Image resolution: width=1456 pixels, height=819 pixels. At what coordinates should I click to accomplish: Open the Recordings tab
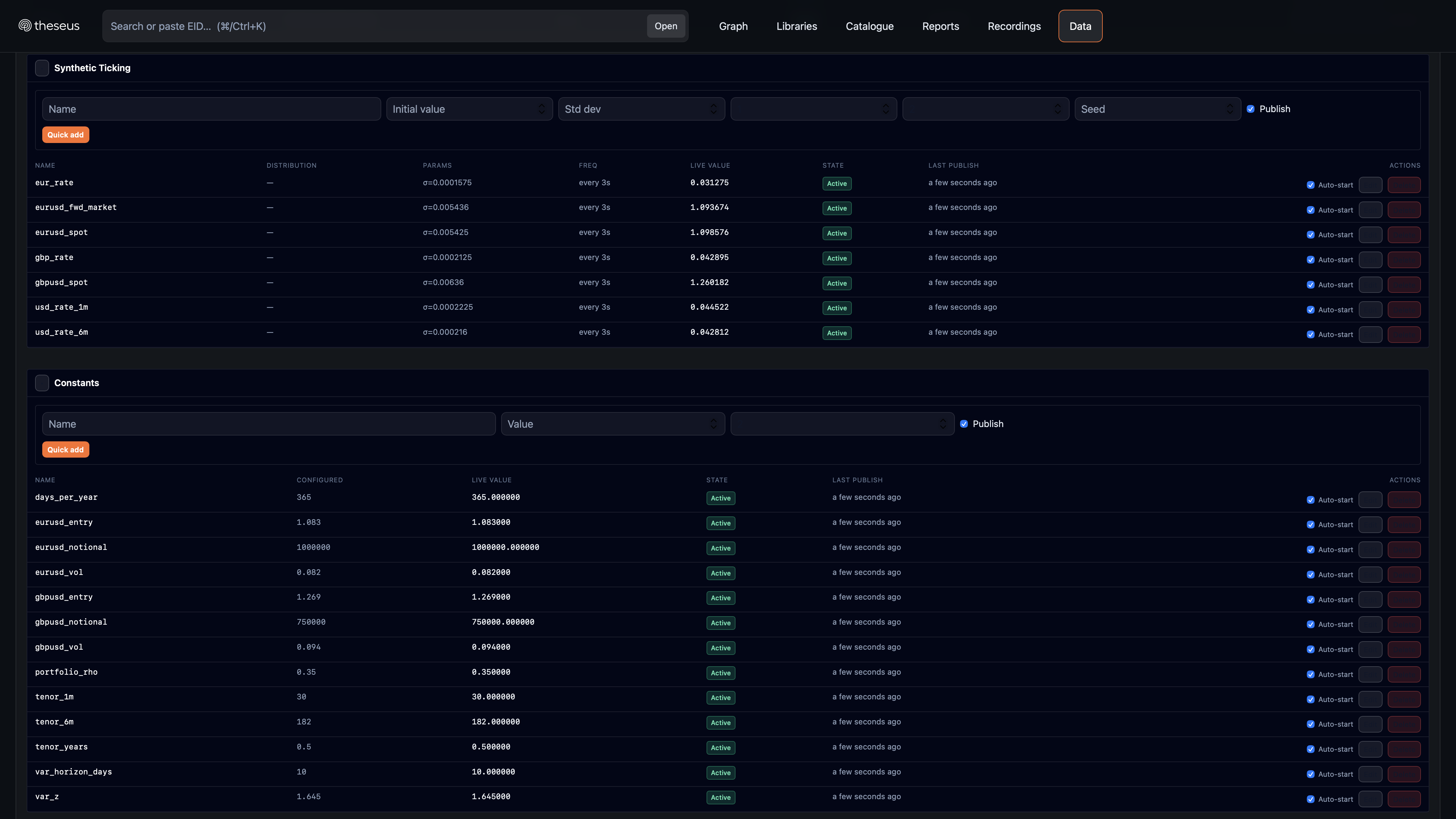tap(1014, 26)
